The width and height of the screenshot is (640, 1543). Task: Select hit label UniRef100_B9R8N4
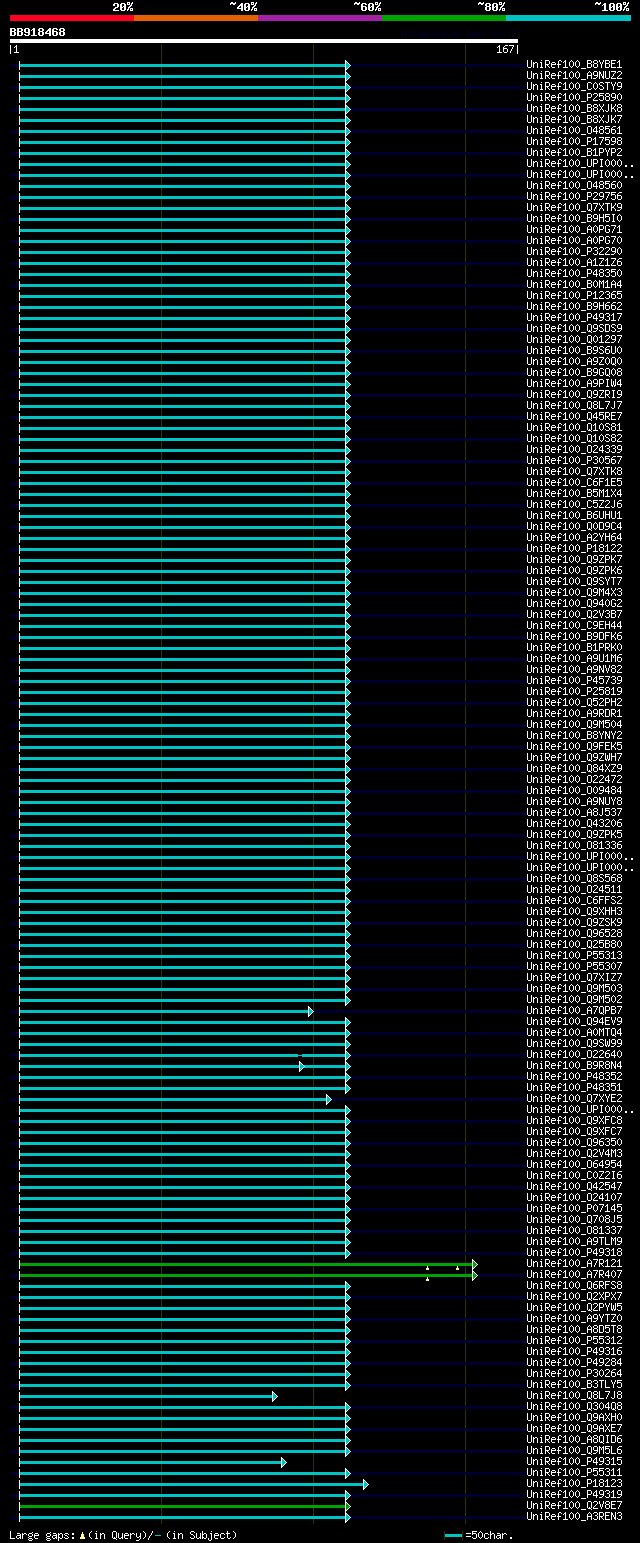[574, 1066]
